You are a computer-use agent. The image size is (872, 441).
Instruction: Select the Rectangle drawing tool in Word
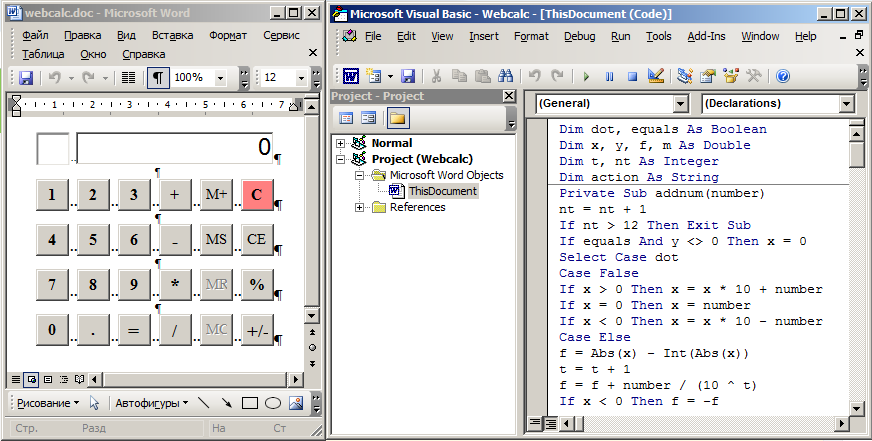[250, 404]
